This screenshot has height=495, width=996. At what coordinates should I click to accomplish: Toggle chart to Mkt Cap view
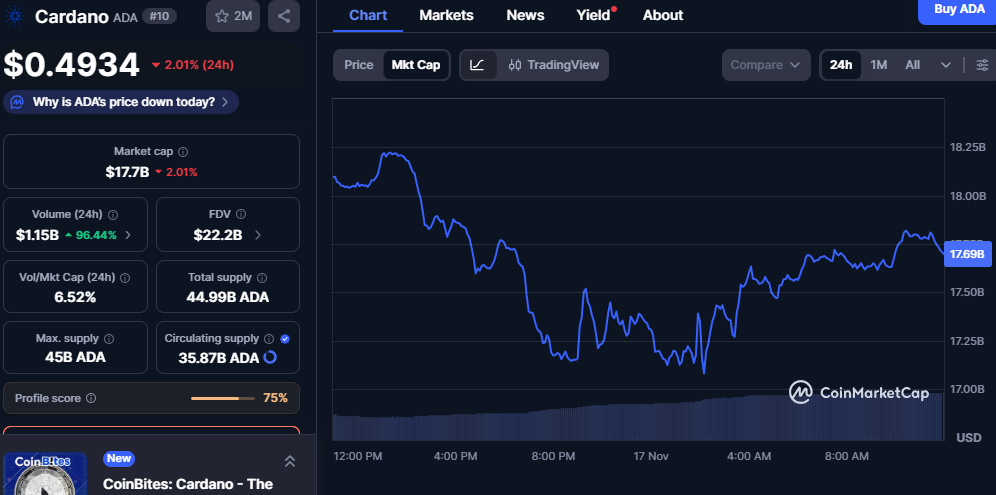415,65
